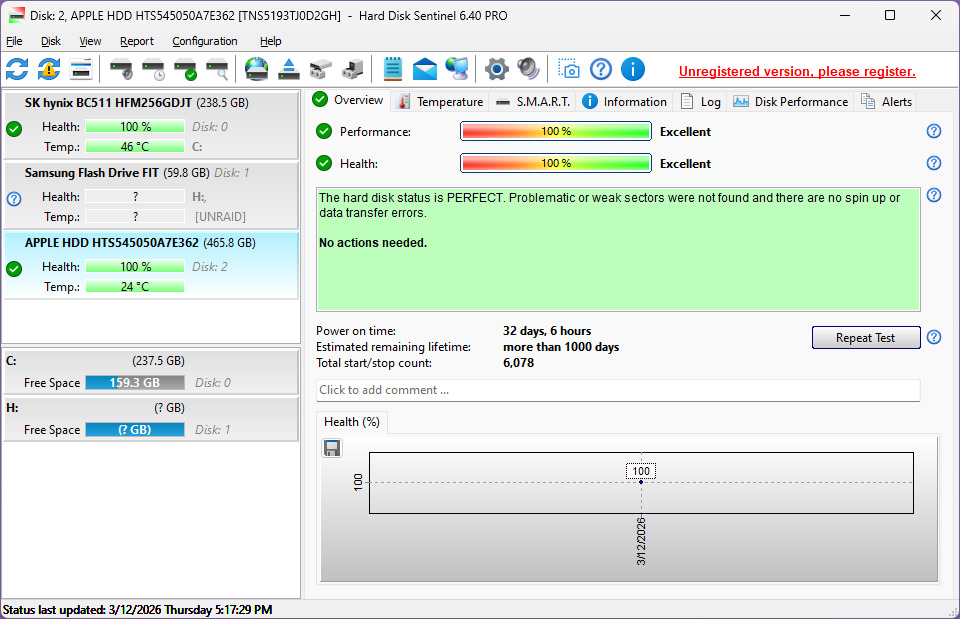
Task: Select Samsung Flash Drive FIT disk entry
Action: (151, 195)
